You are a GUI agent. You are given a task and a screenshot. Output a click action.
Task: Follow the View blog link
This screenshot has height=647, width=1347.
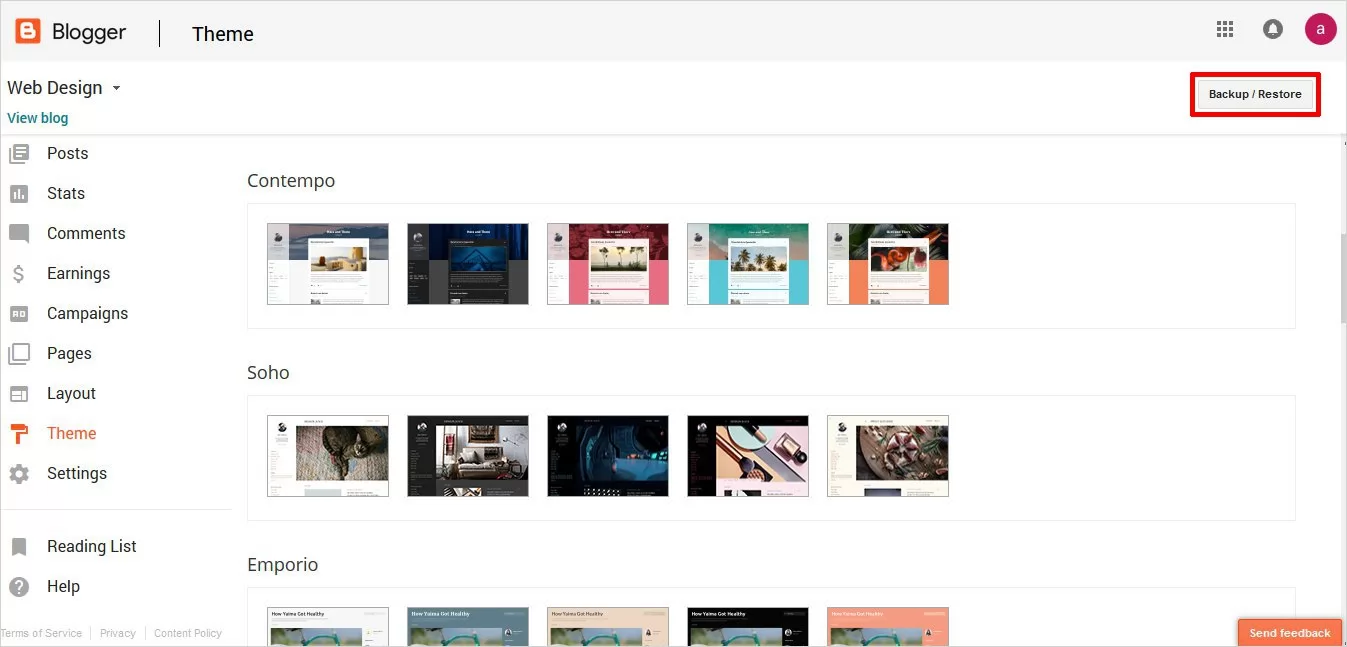[38, 118]
